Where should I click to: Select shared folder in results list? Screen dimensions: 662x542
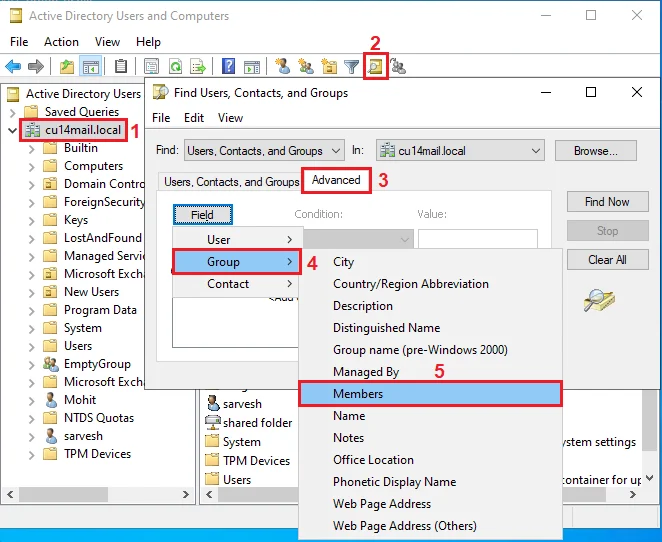pyautogui.click(x=257, y=423)
